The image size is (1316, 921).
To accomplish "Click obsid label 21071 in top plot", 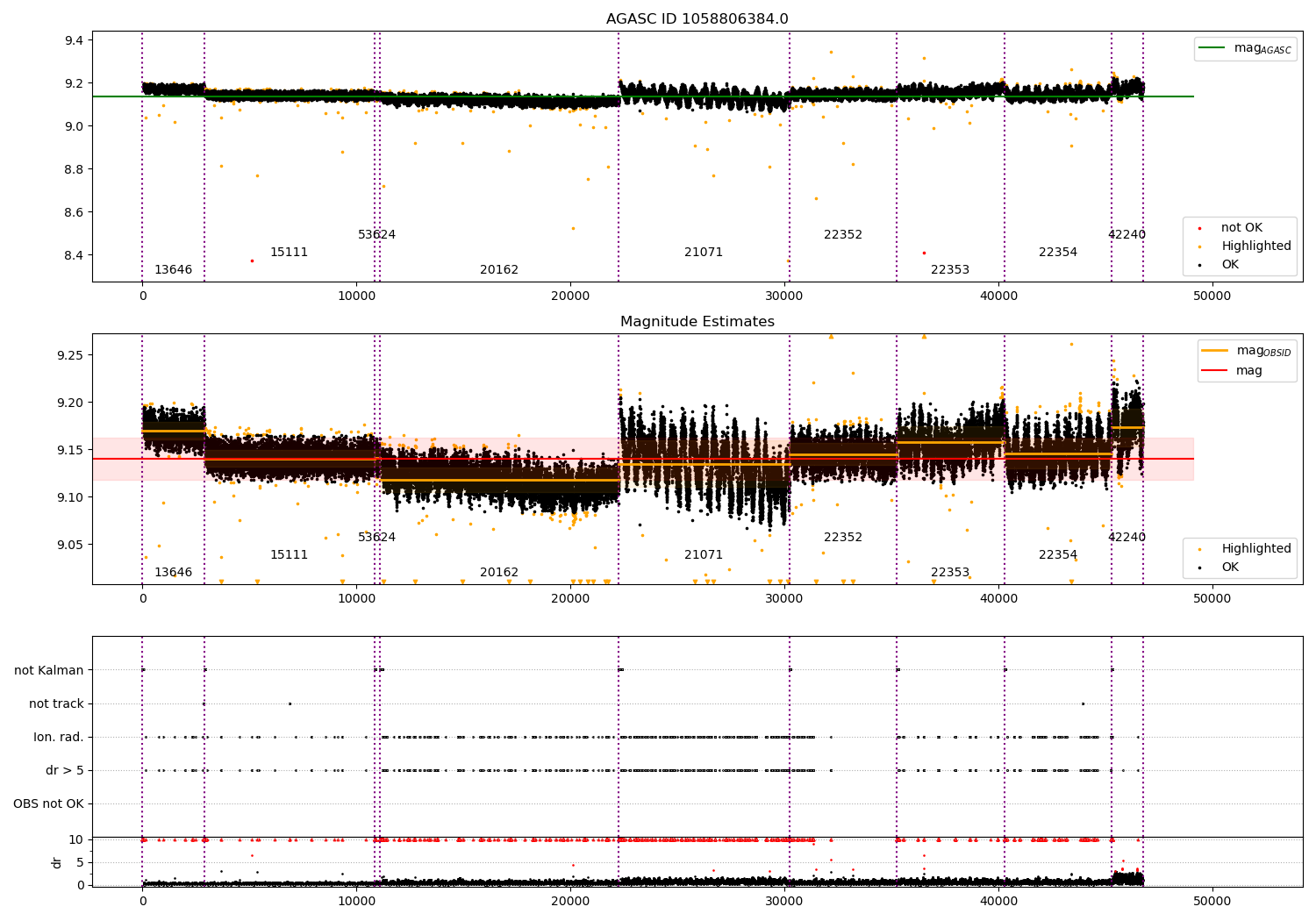I will coord(704,252).
